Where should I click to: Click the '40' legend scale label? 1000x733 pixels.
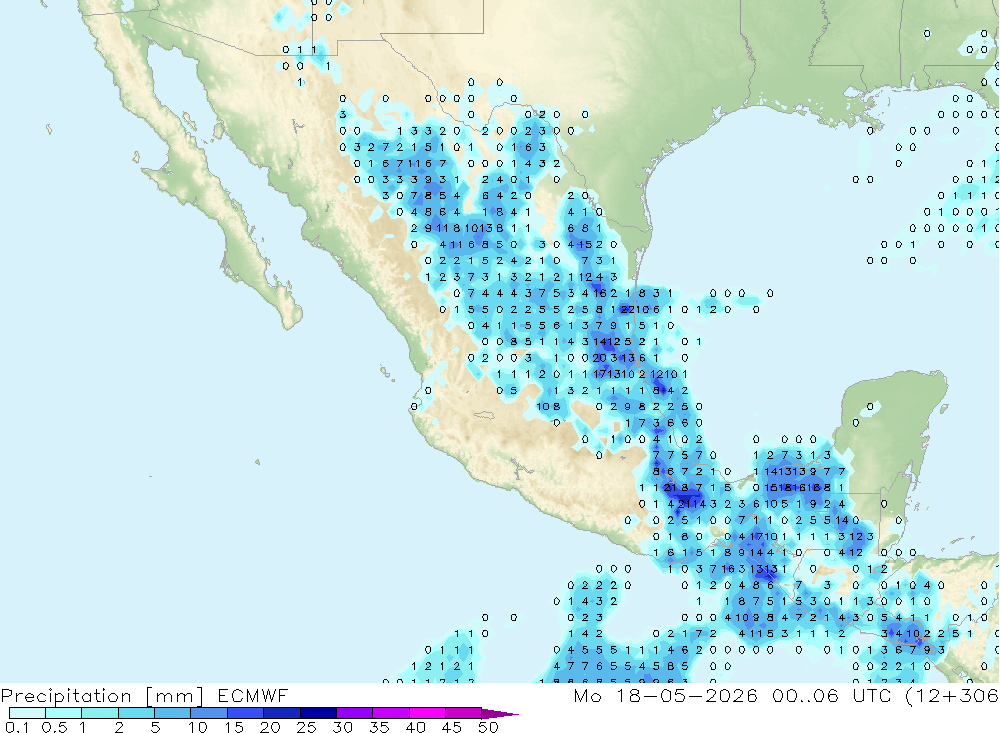click(x=415, y=727)
